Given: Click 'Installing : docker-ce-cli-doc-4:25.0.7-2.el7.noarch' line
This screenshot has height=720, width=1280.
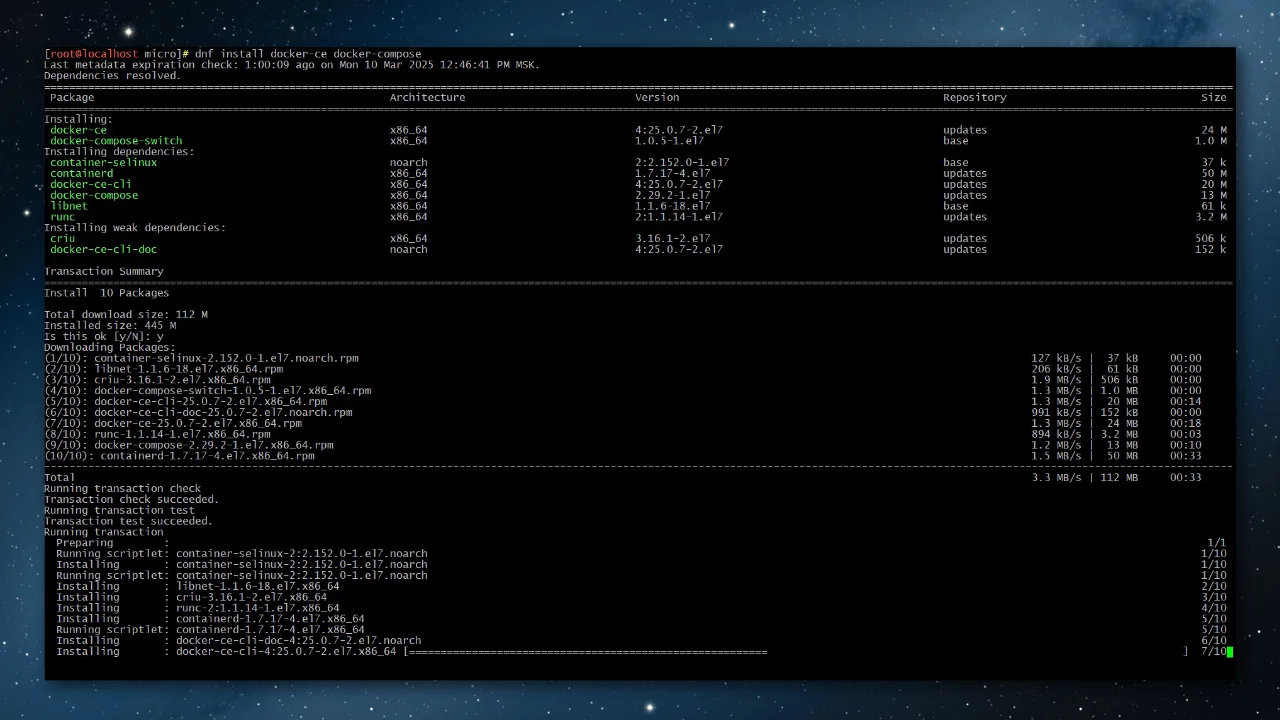Looking at the screenshot, I should point(239,641).
